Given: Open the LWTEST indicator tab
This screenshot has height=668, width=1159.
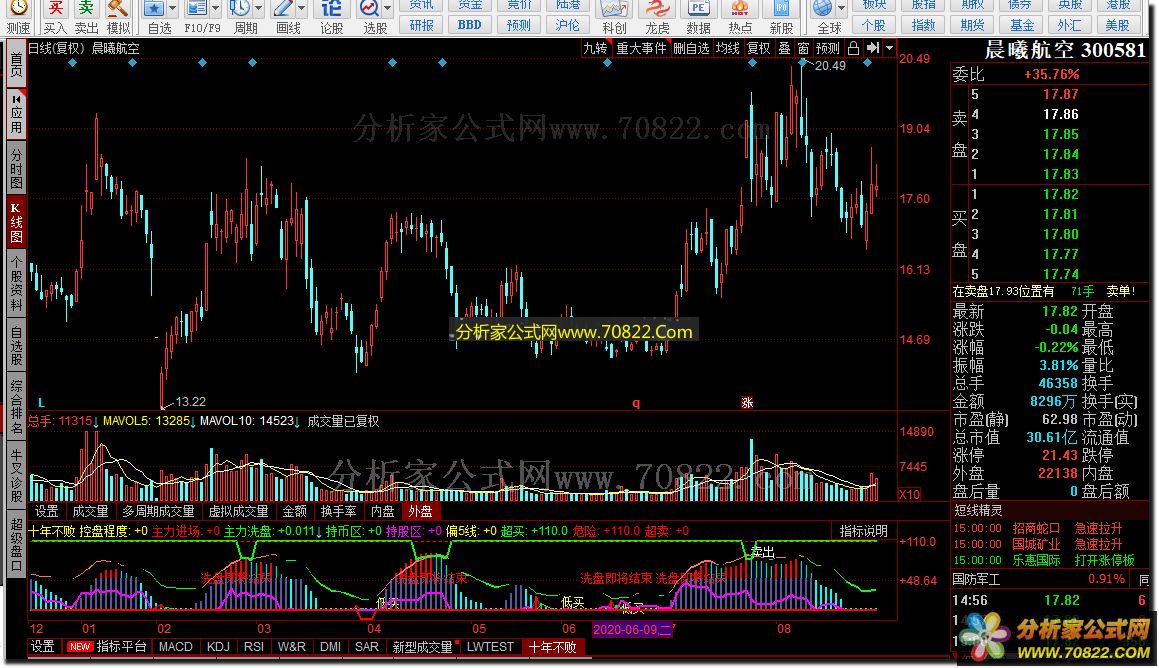Looking at the screenshot, I should click(490, 647).
